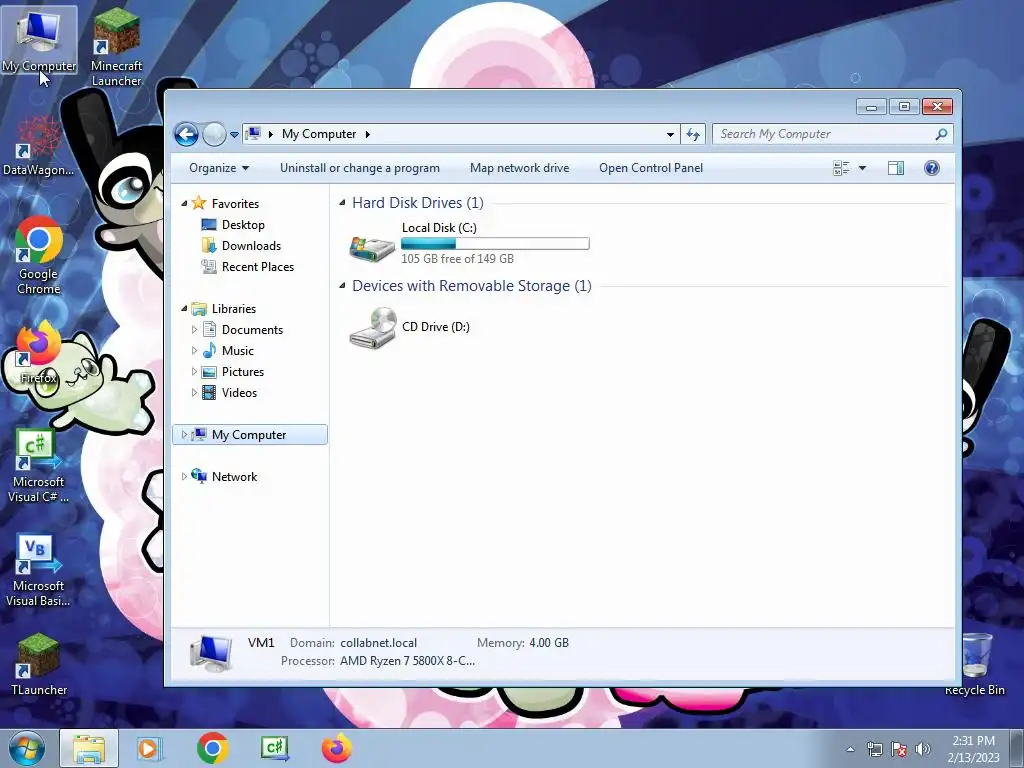Image resolution: width=1024 pixels, height=768 pixels.
Task: Click the Change your view icon
Action: tap(841, 168)
